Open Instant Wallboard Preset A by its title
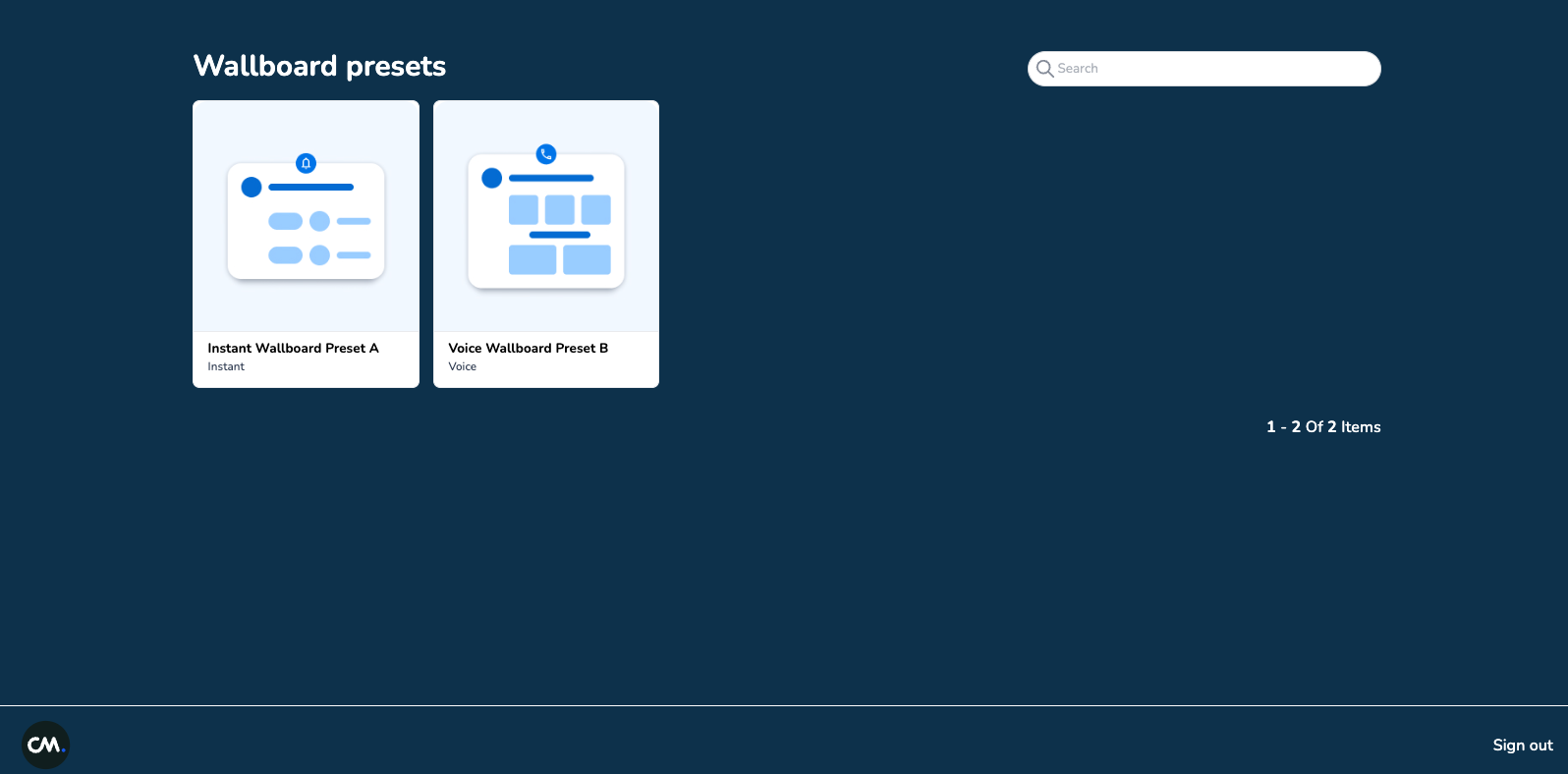Screen dimensions: 1568x774 pos(293,349)
